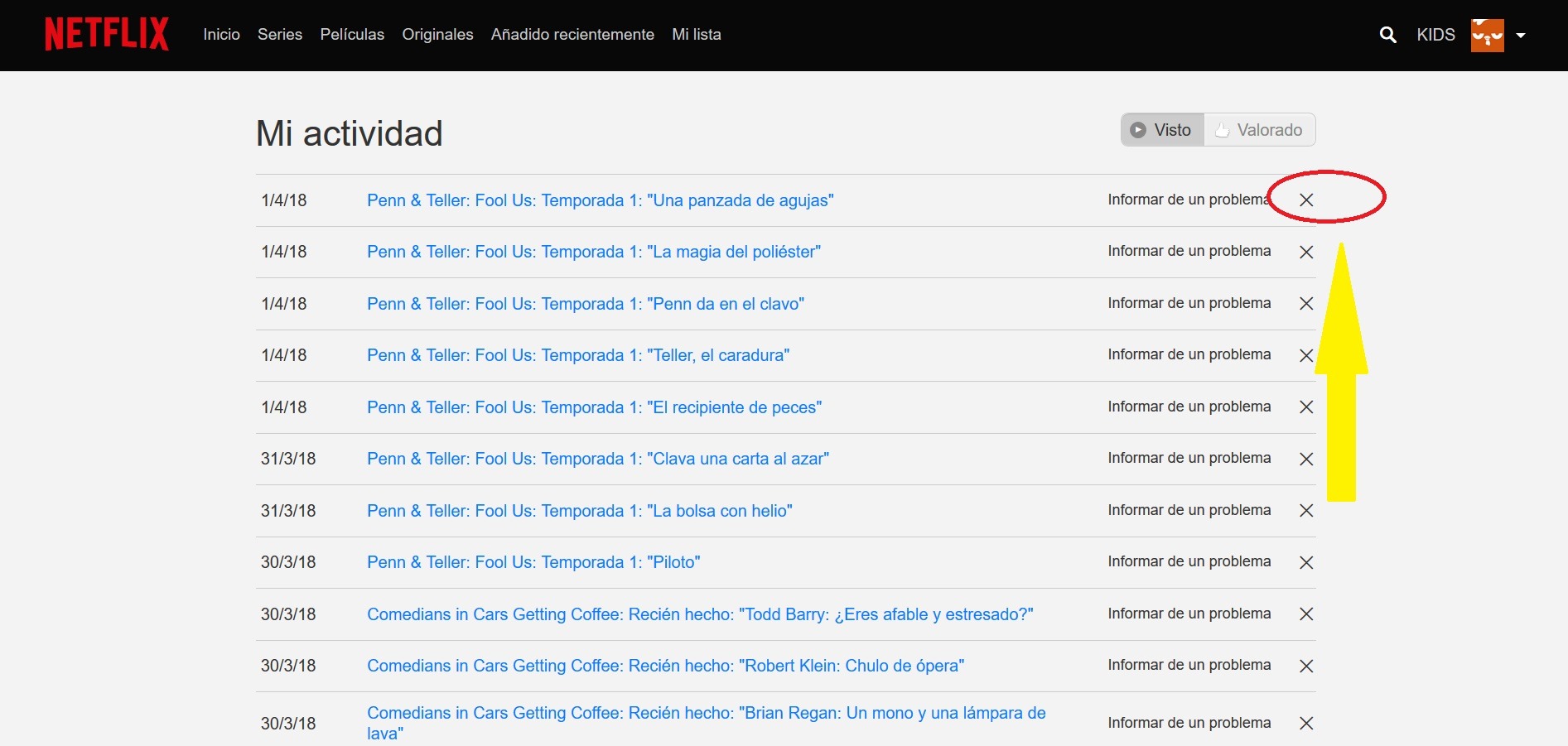Image resolution: width=1568 pixels, height=746 pixels.
Task: Open Añadido recientemente section
Action: click(x=572, y=35)
